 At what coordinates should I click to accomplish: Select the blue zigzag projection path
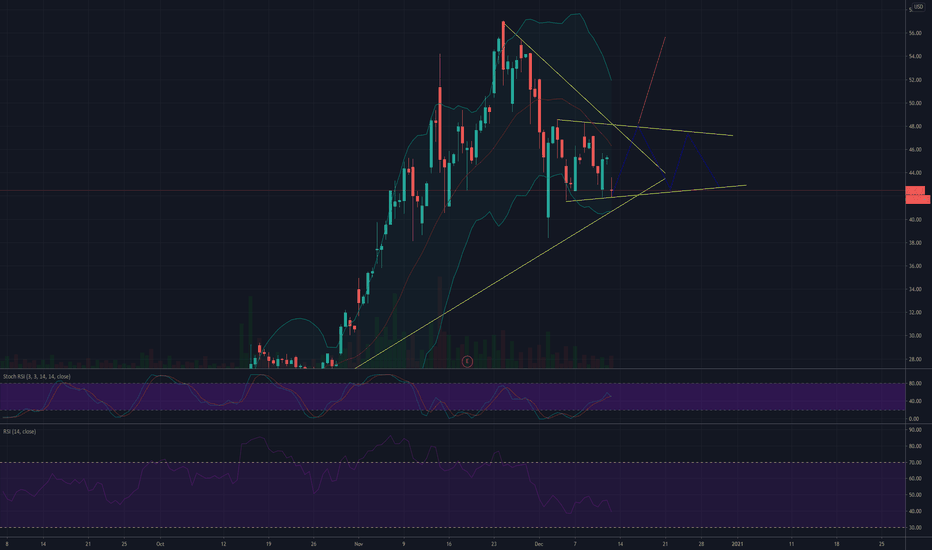click(x=678, y=161)
